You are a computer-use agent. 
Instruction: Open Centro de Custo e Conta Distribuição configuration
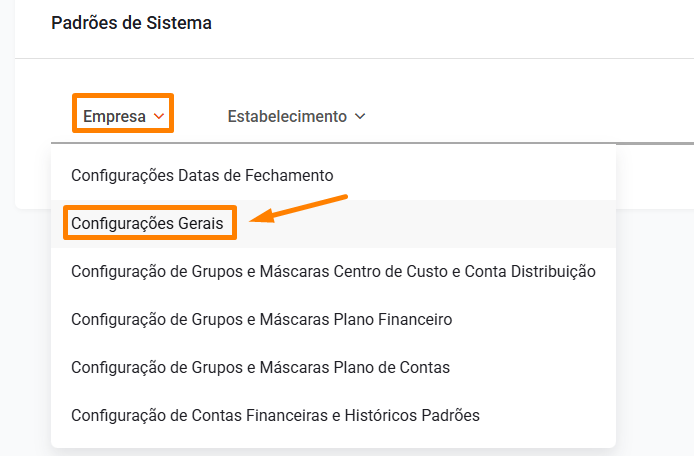coord(333,271)
